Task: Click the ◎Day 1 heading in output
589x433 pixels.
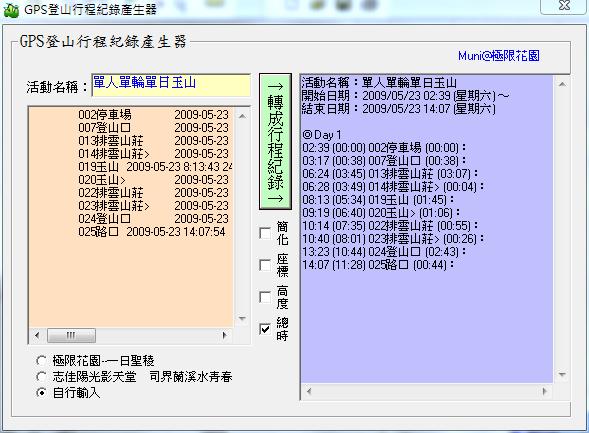Action: (322, 135)
